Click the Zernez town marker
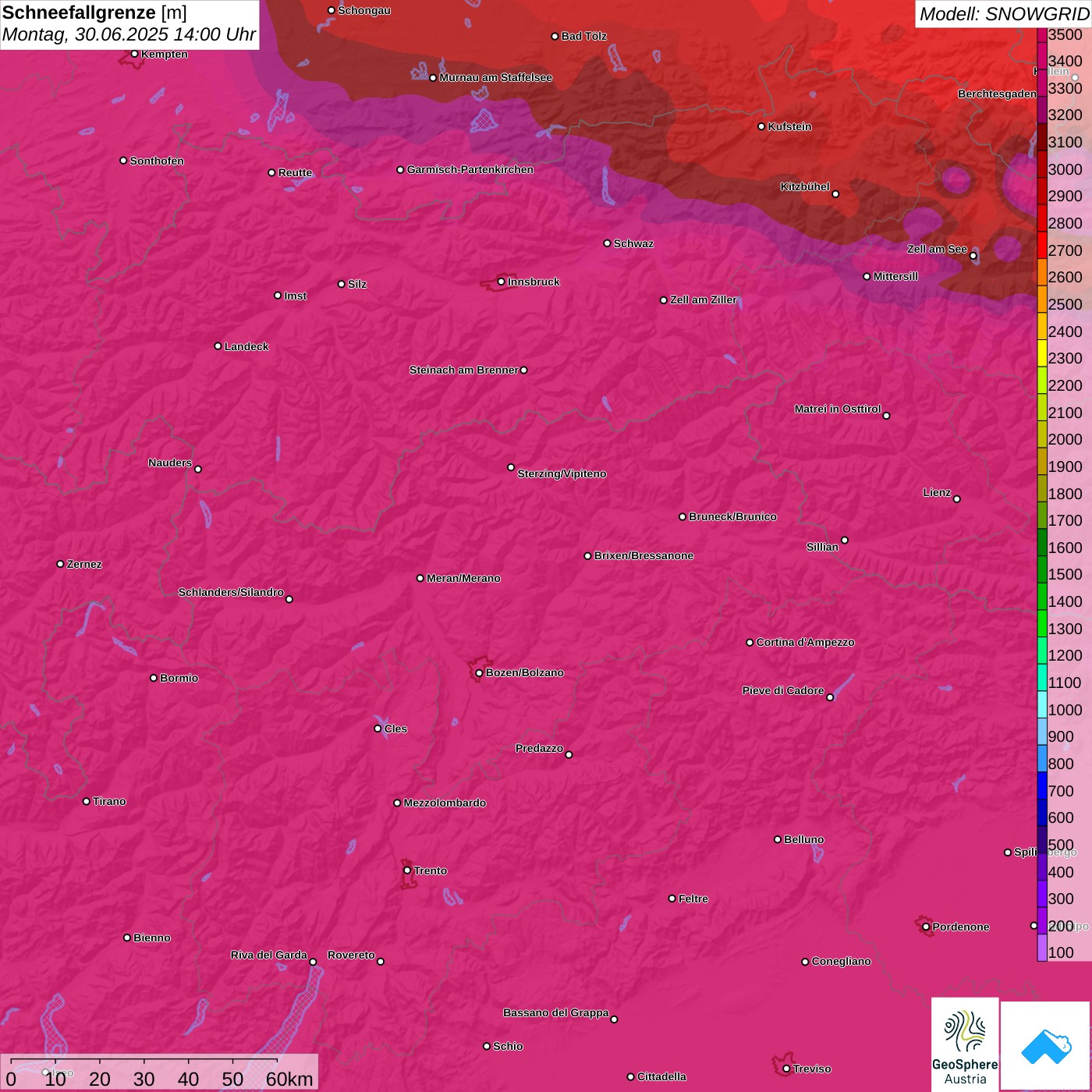This screenshot has height=1092, width=1092. click(60, 564)
